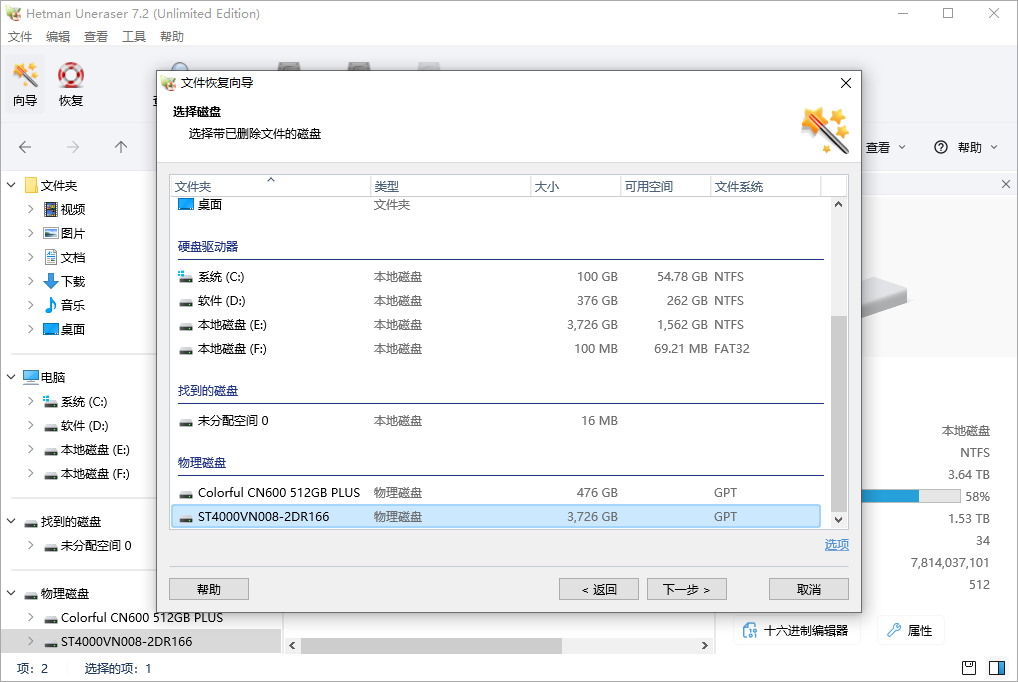Click the up navigation arrow

[120, 146]
